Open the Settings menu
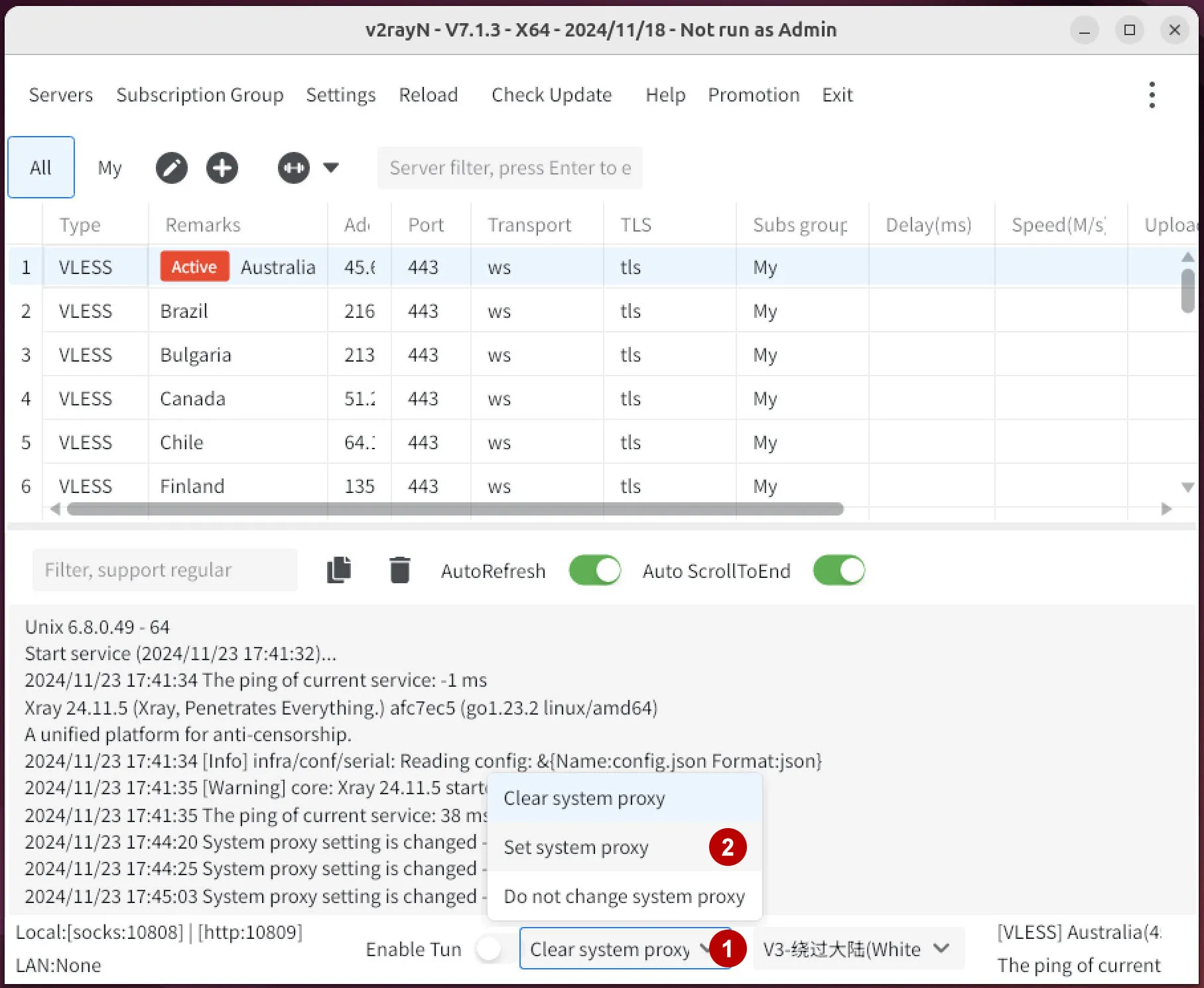1204x988 pixels. pyautogui.click(x=341, y=95)
